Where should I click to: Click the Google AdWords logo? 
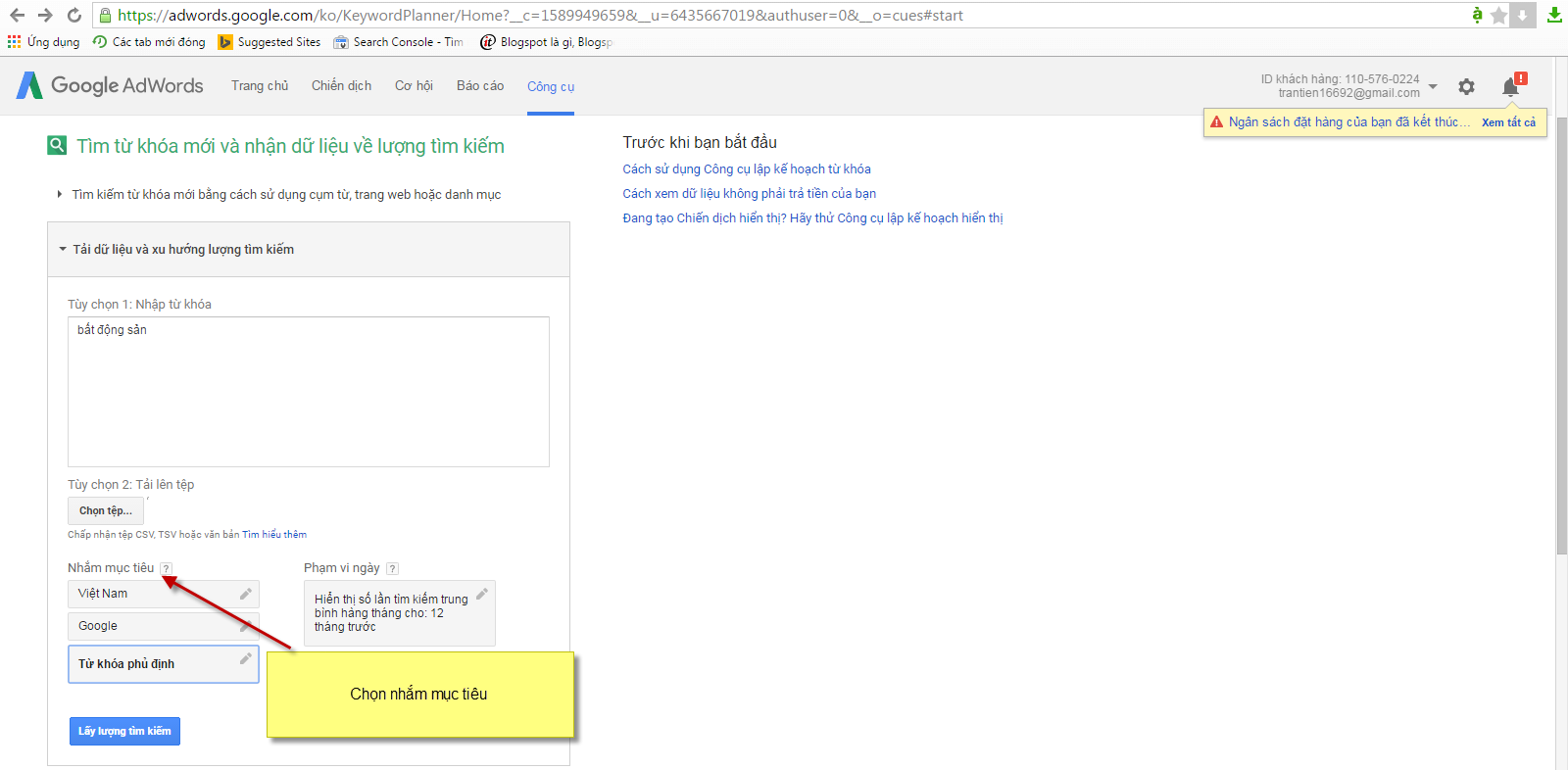click(x=110, y=86)
